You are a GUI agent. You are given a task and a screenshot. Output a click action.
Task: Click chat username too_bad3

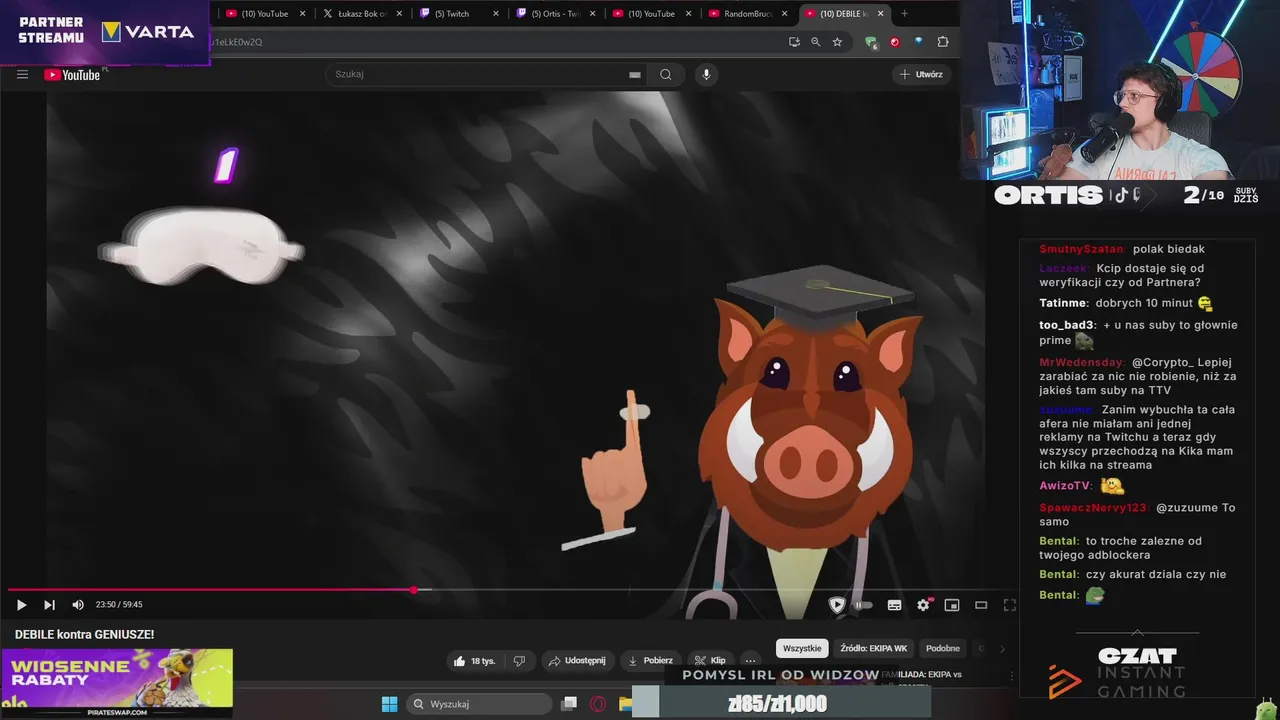(x=1067, y=325)
